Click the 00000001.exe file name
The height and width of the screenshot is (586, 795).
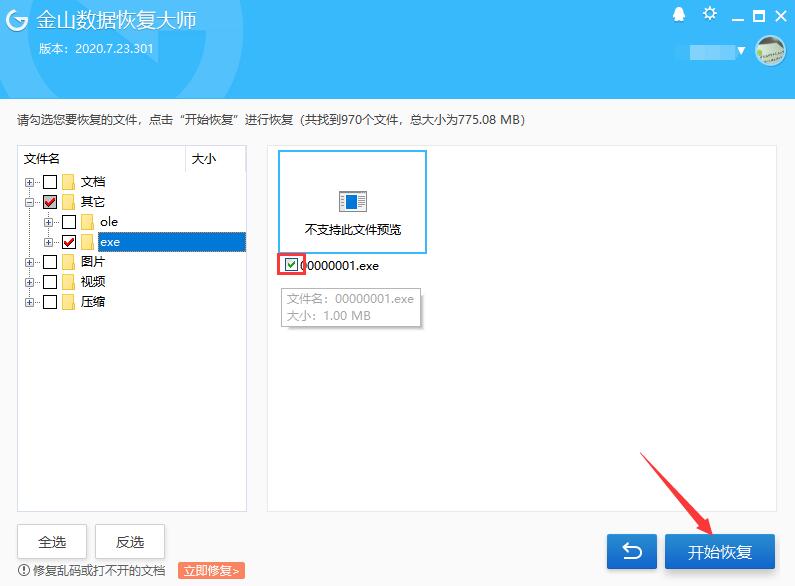(x=339, y=266)
